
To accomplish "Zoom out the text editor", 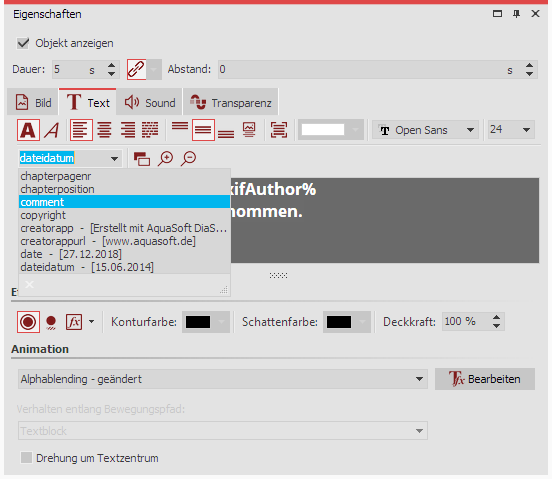I will click(188, 158).
